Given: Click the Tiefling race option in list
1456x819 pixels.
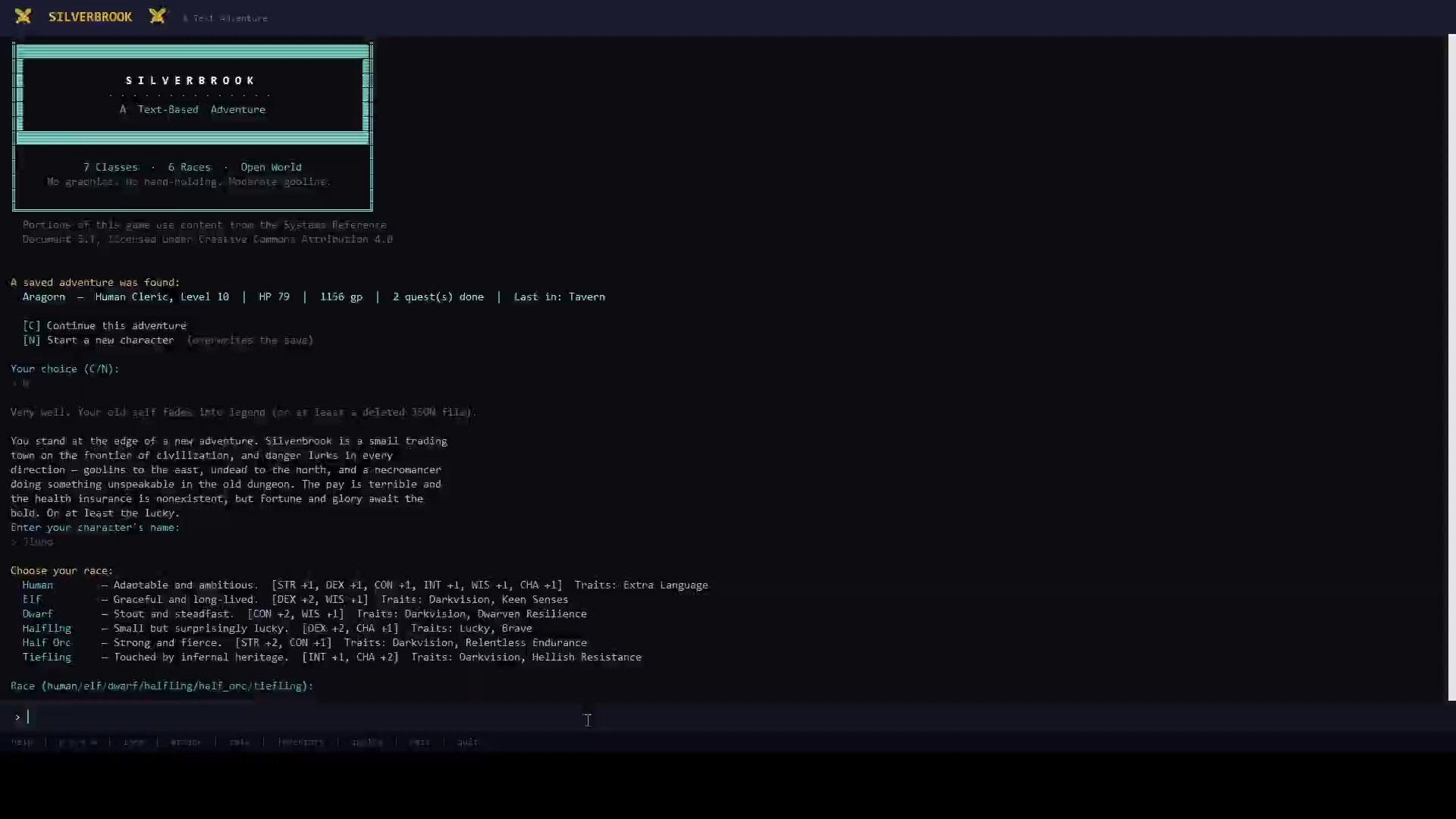Looking at the screenshot, I should pyautogui.click(x=46, y=657).
